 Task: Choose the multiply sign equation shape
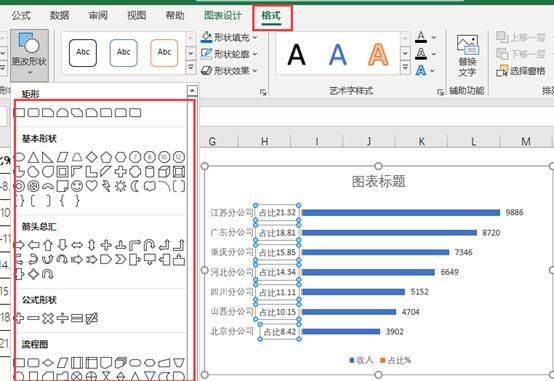click(48, 318)
